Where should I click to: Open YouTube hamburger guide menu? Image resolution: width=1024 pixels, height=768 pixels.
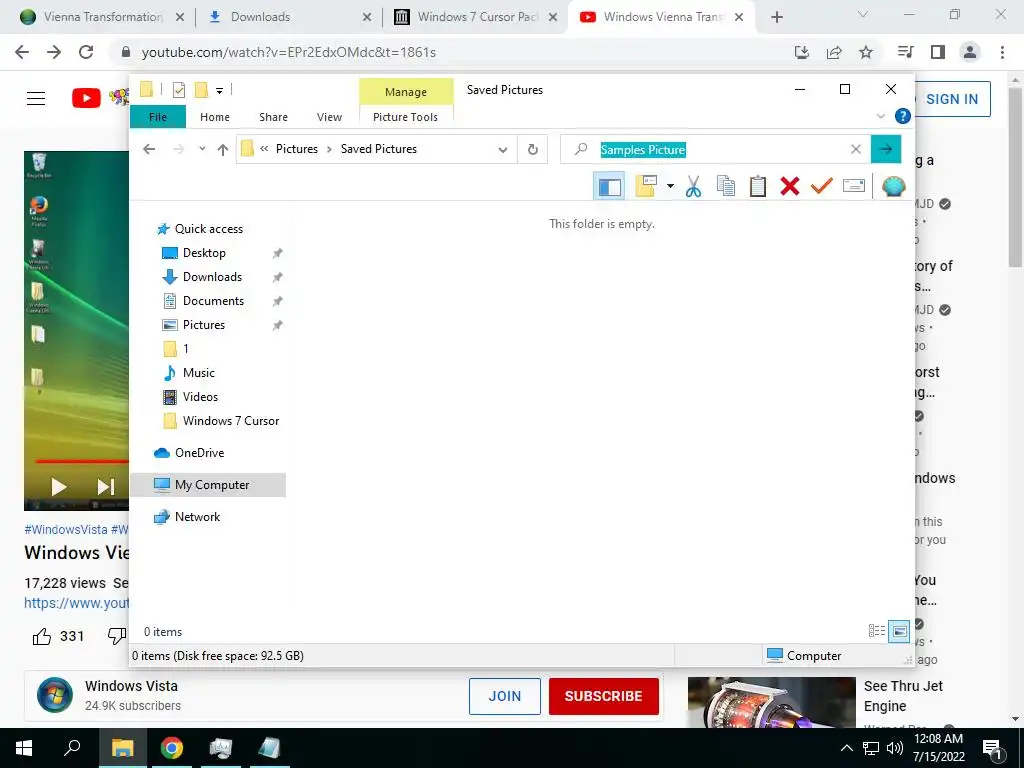pos(36,99)
